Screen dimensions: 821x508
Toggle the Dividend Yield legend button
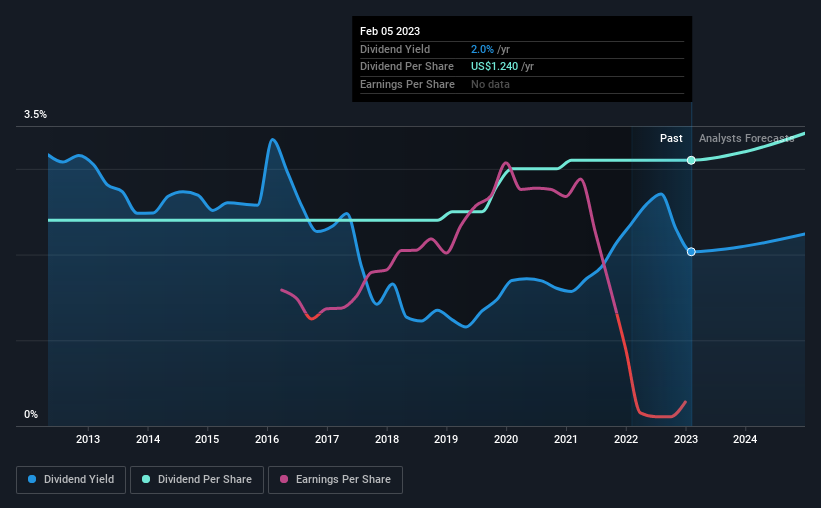pyautogui.click(x=71, y=480)
